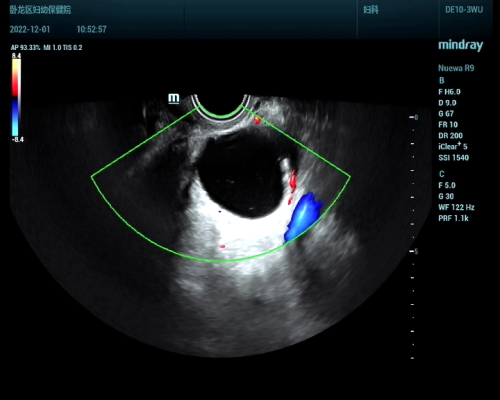Select the date 2022-12-01 field
Viewport: 500px width, 400px height.
30,30
